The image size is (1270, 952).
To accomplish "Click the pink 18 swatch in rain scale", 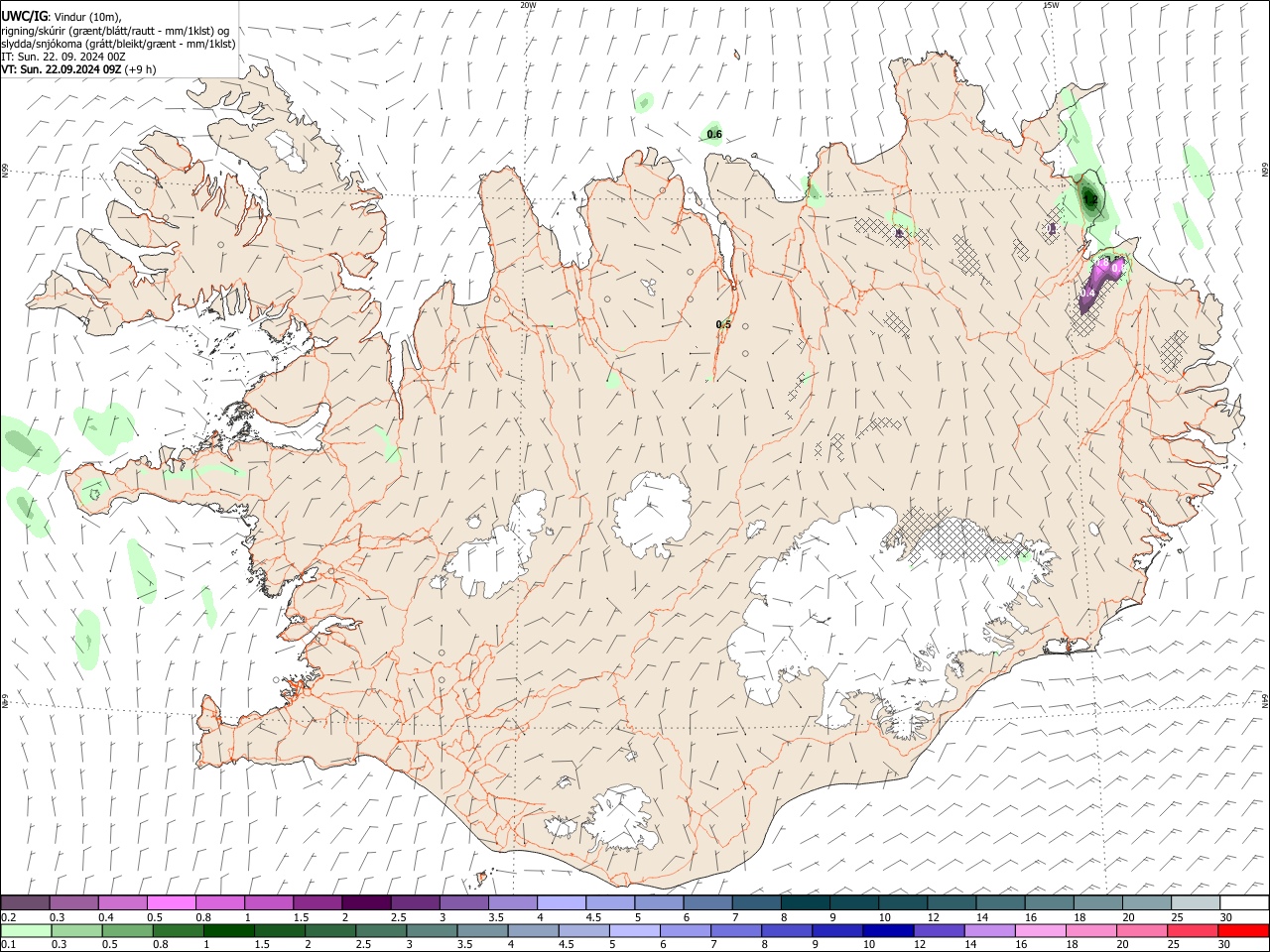I will coord(1090,930).
